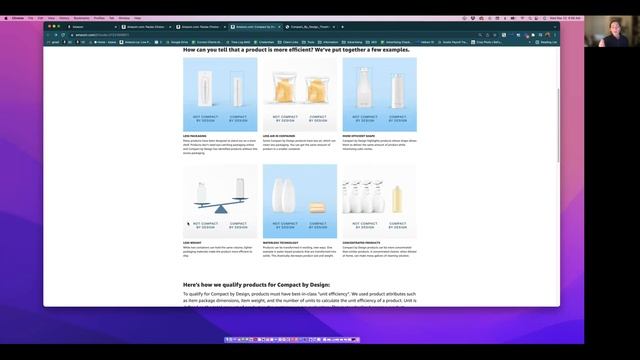This screenshot has height=360, width=640.
Task: Click the Concentrated Products image
Action: point(380,201)
